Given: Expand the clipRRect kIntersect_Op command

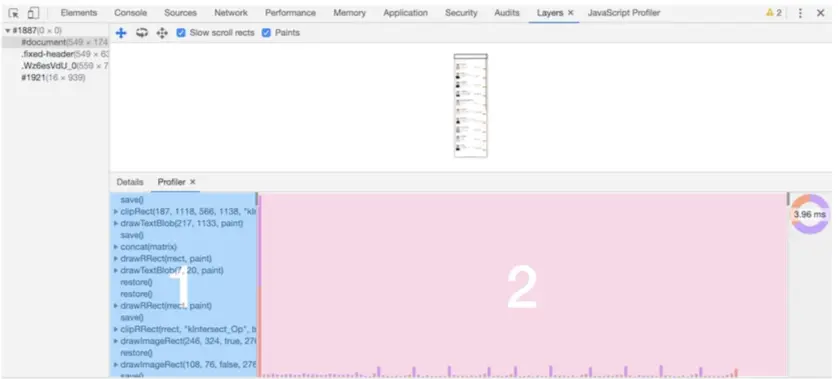Looking at the screenshot, I should coord(116,329).
